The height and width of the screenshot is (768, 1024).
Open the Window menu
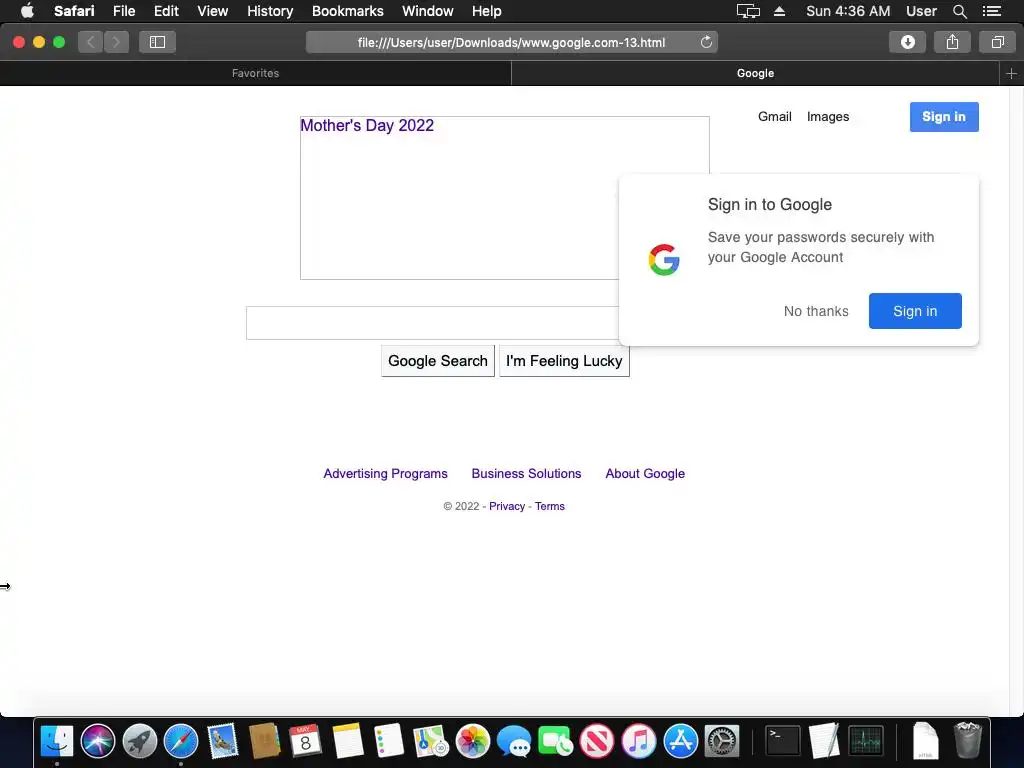428,11
